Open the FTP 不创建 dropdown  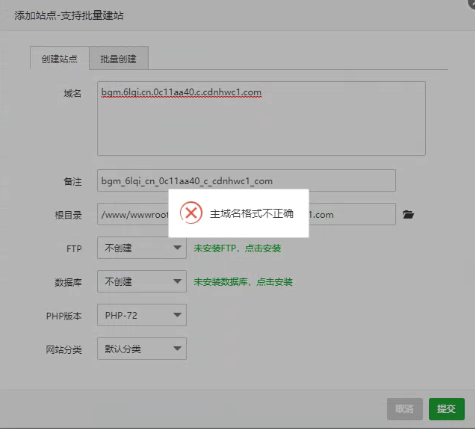tap(142, 248)
